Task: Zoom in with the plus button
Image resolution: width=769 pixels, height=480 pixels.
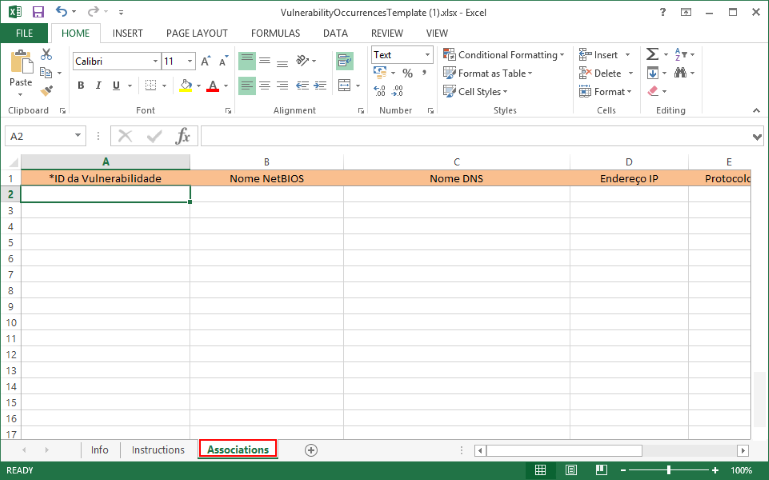Action: [x=715, y=470]
